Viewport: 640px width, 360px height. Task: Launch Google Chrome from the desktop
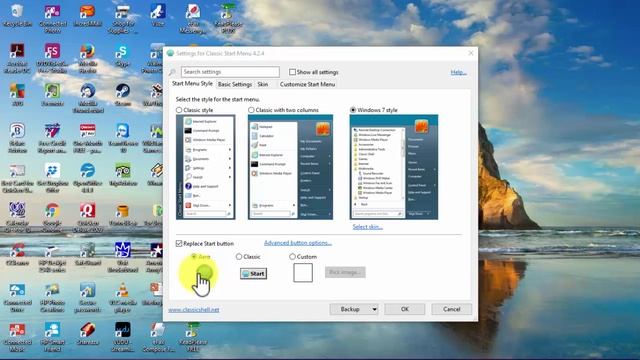click(52, 217)
